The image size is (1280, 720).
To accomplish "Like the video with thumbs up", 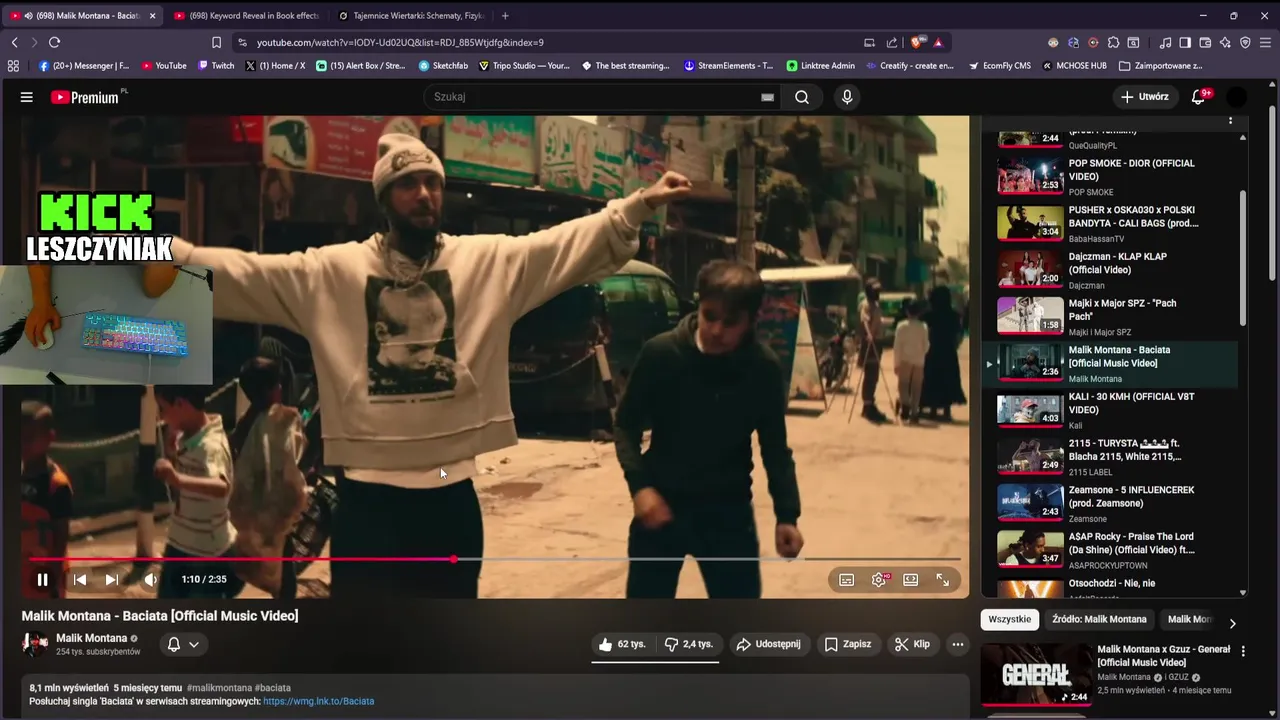I will pos(622,644).
